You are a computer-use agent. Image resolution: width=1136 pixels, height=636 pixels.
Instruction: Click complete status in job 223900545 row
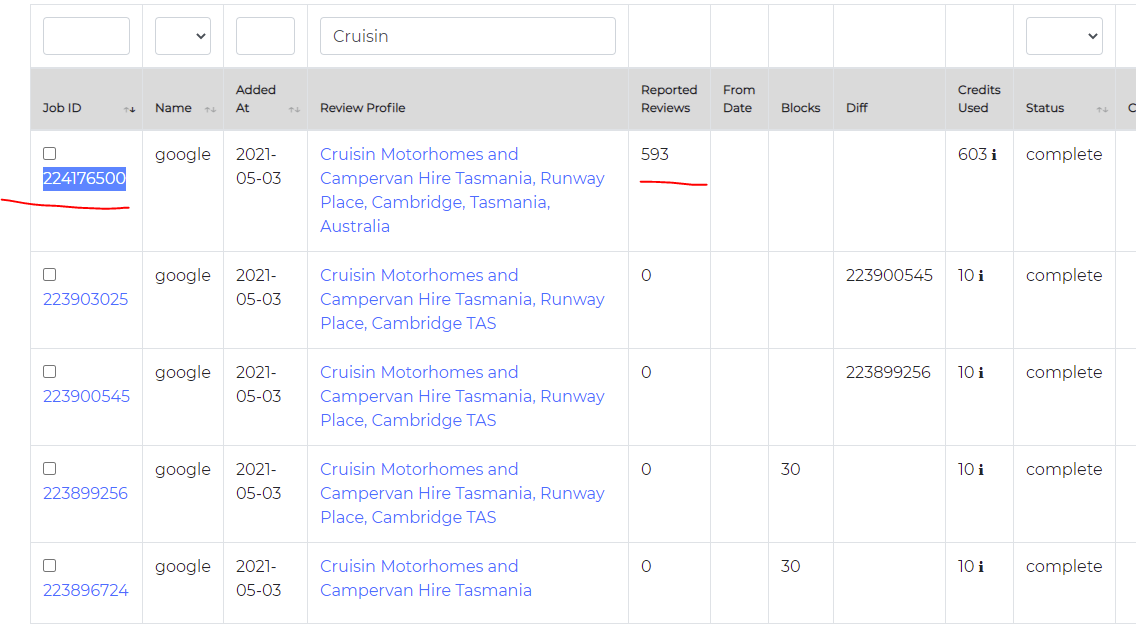(x=1064, y=372)
